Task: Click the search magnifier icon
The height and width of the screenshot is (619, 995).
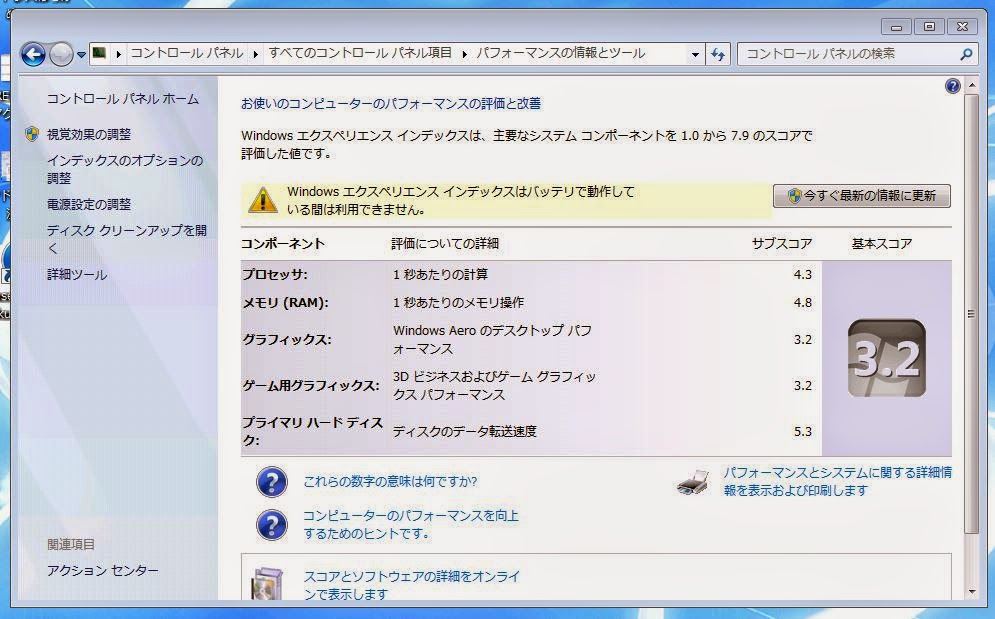Action: coord(966,55)
